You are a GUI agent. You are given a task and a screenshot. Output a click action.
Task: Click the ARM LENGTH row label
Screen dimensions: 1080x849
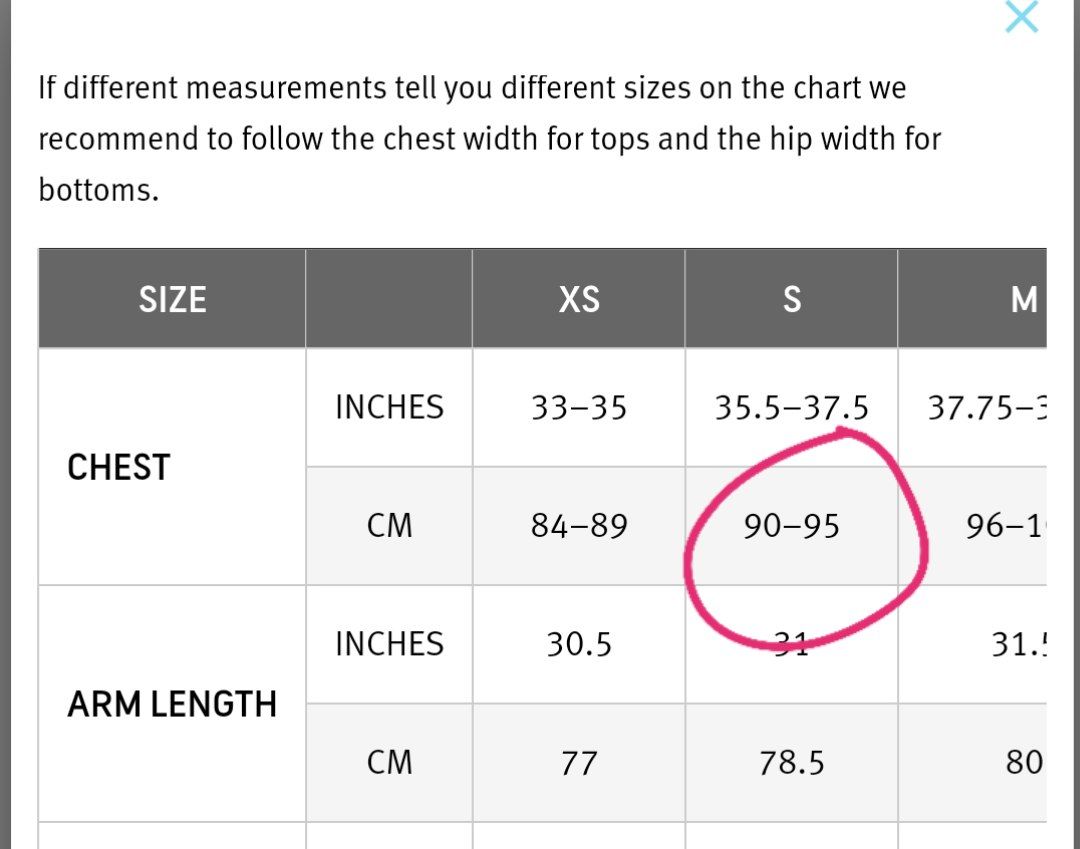click(172, 704)
